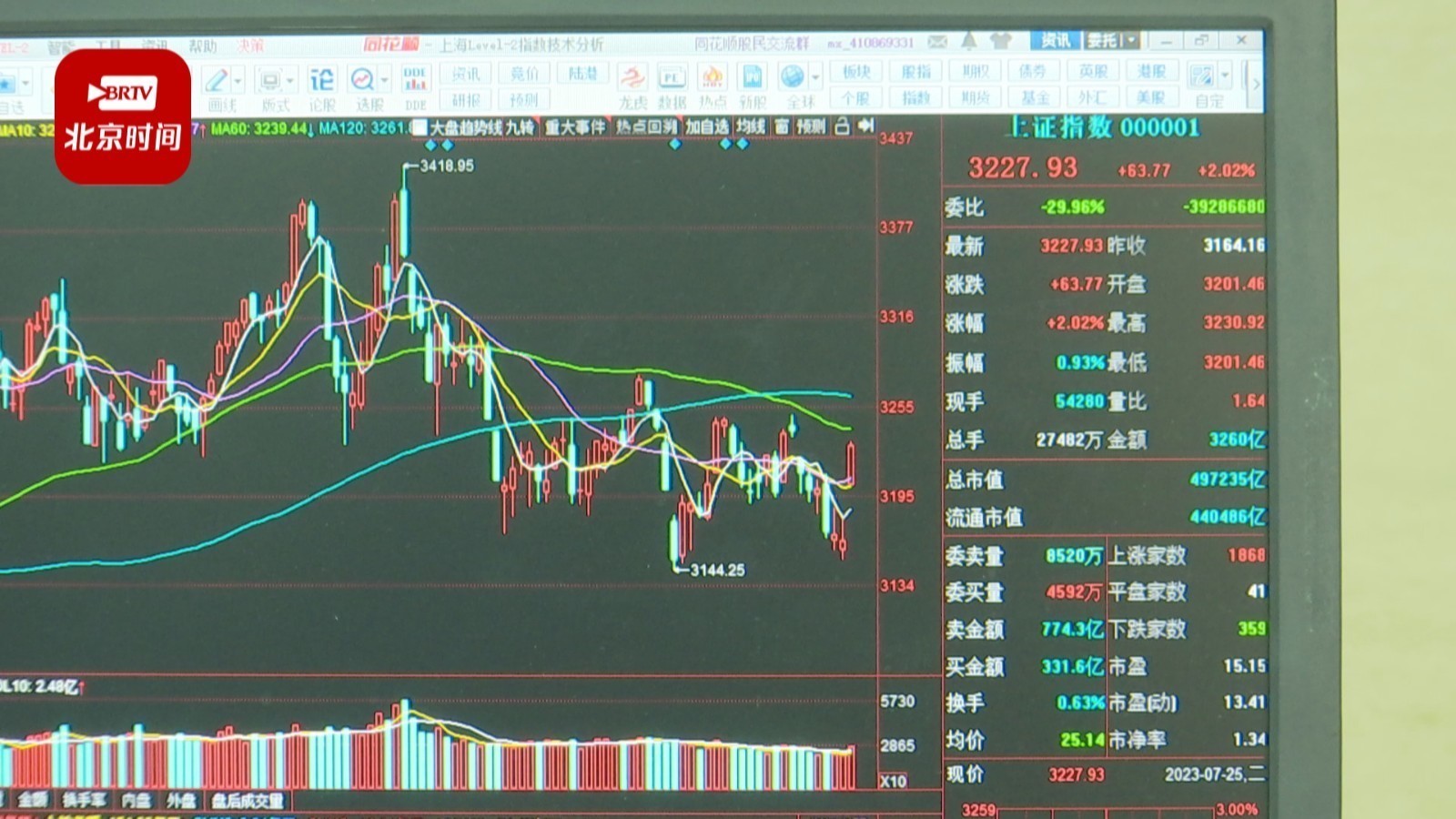The height and width of the screenshot is (819, 1456).
Task: Click the 上证指数 000001 title
Action: tap(1102, 127)
